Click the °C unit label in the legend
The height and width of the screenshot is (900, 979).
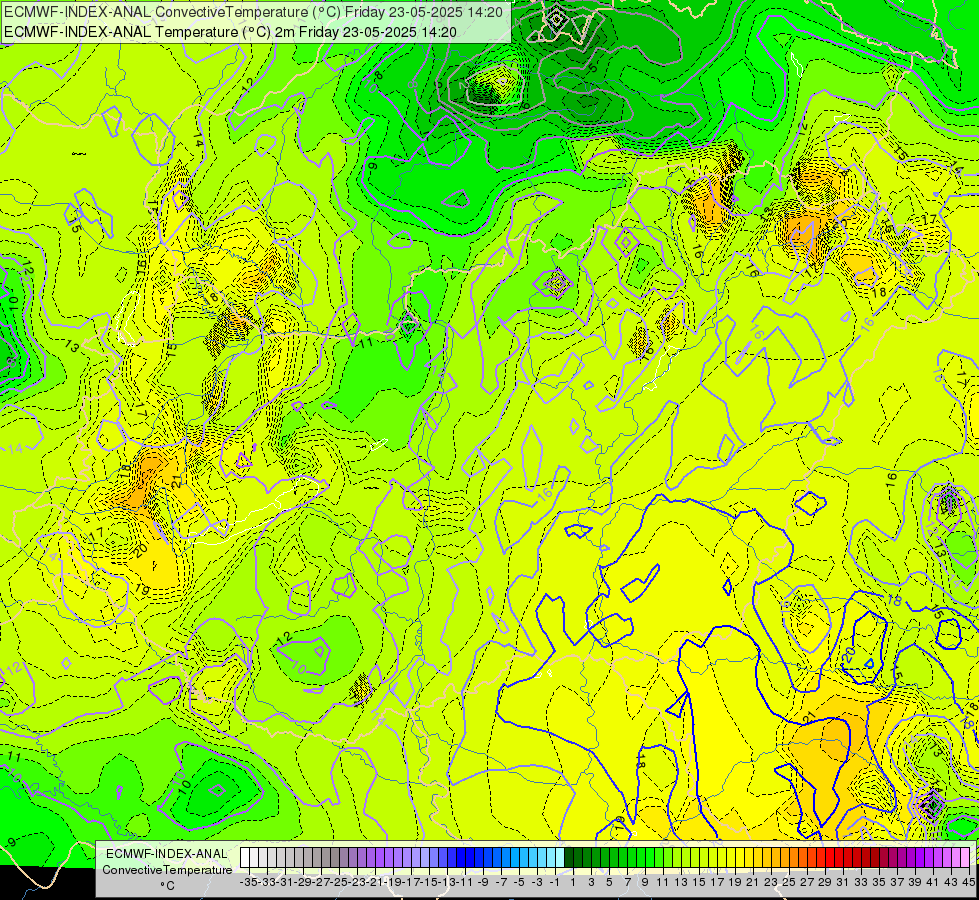(x=167, y=885)
